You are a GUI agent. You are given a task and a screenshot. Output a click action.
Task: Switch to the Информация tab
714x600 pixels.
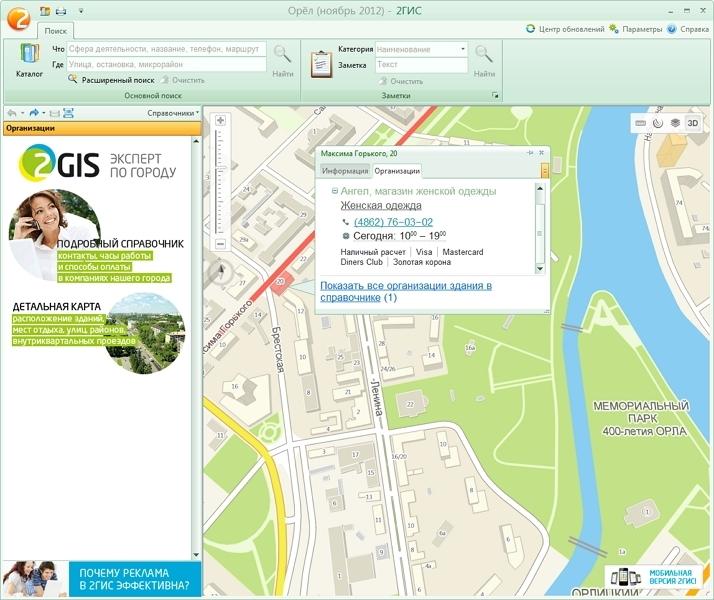point(344,171)
